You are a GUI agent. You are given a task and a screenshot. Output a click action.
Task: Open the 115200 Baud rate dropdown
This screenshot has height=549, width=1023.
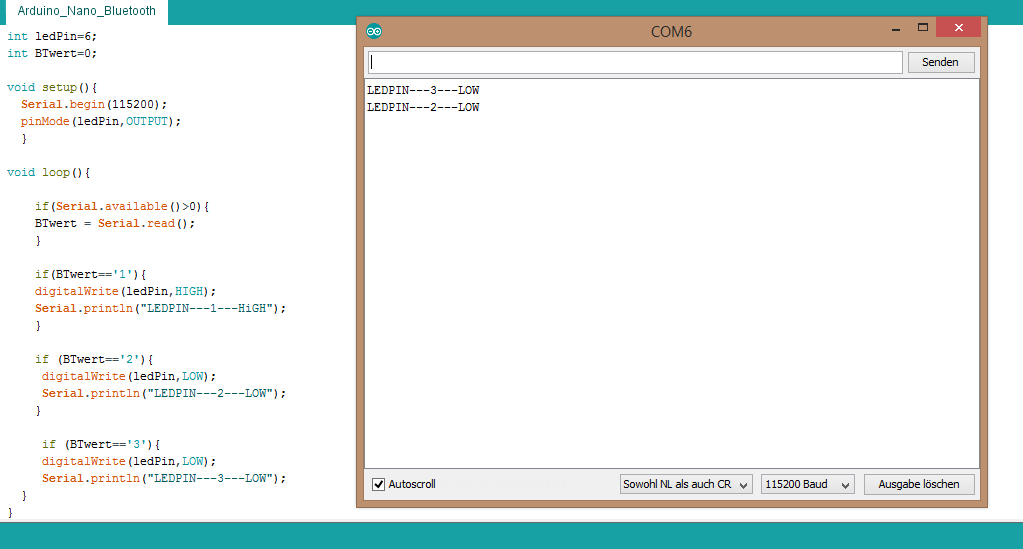pyautogui.click(x=808, y=484)
